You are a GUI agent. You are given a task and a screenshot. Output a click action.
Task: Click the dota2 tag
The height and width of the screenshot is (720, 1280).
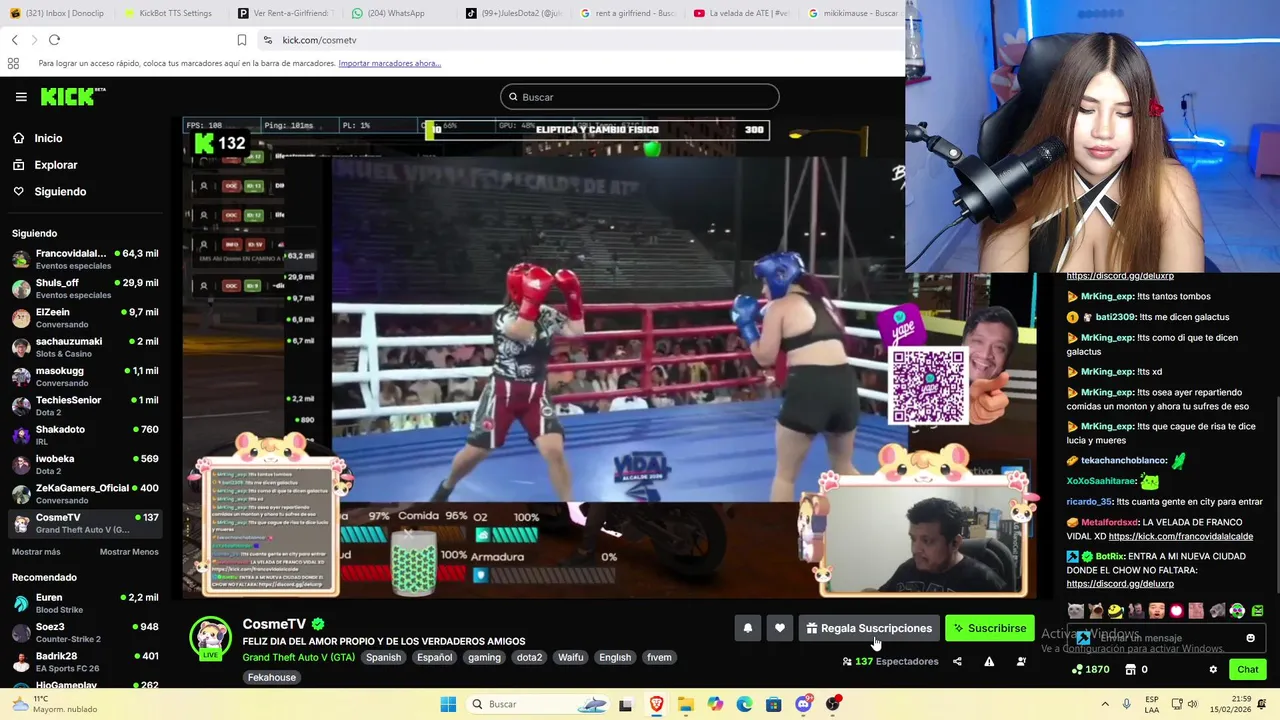(529, 657)
